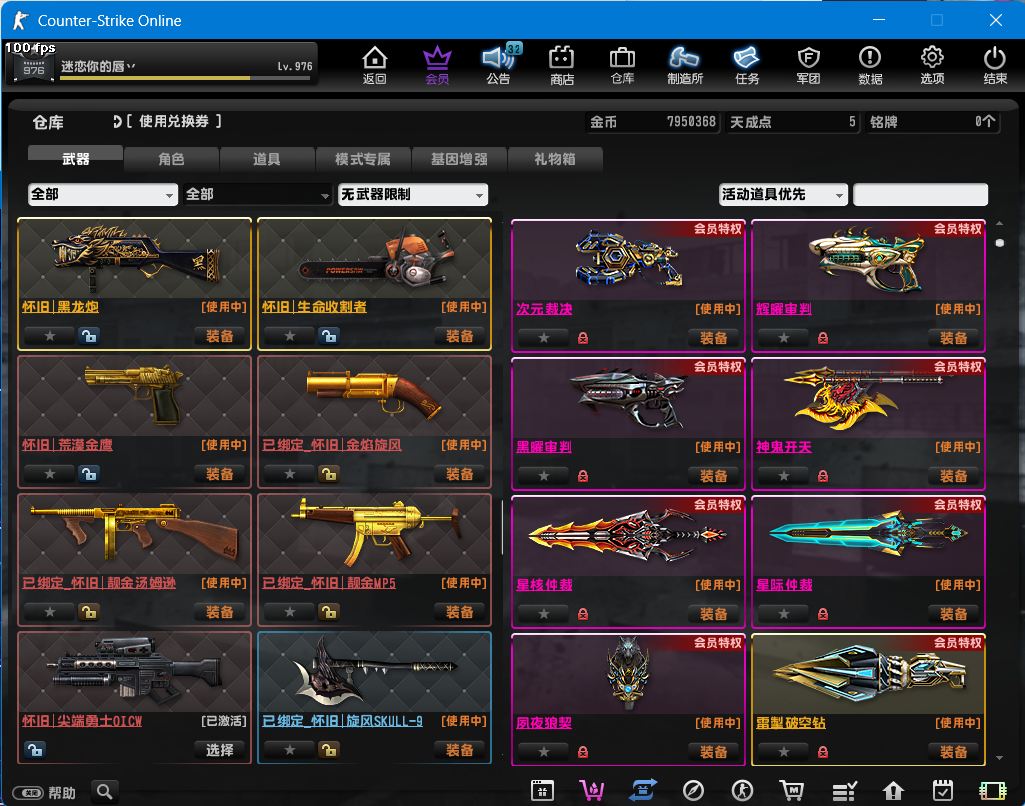Open the 选项 options gear
Viewport: 1025px width, 806px height.
coord(932,65)
